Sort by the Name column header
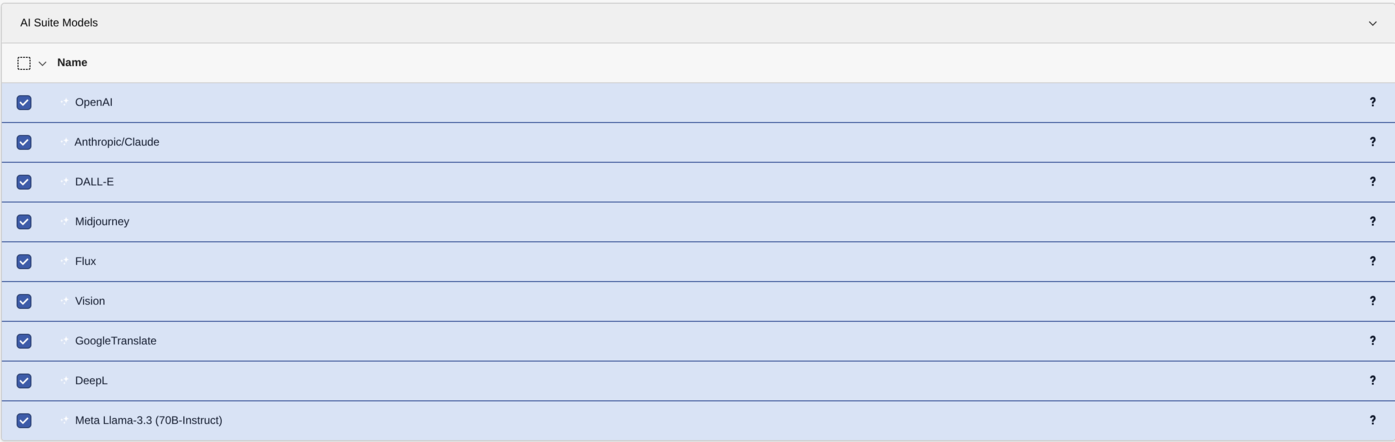 [x=72, y=63]
